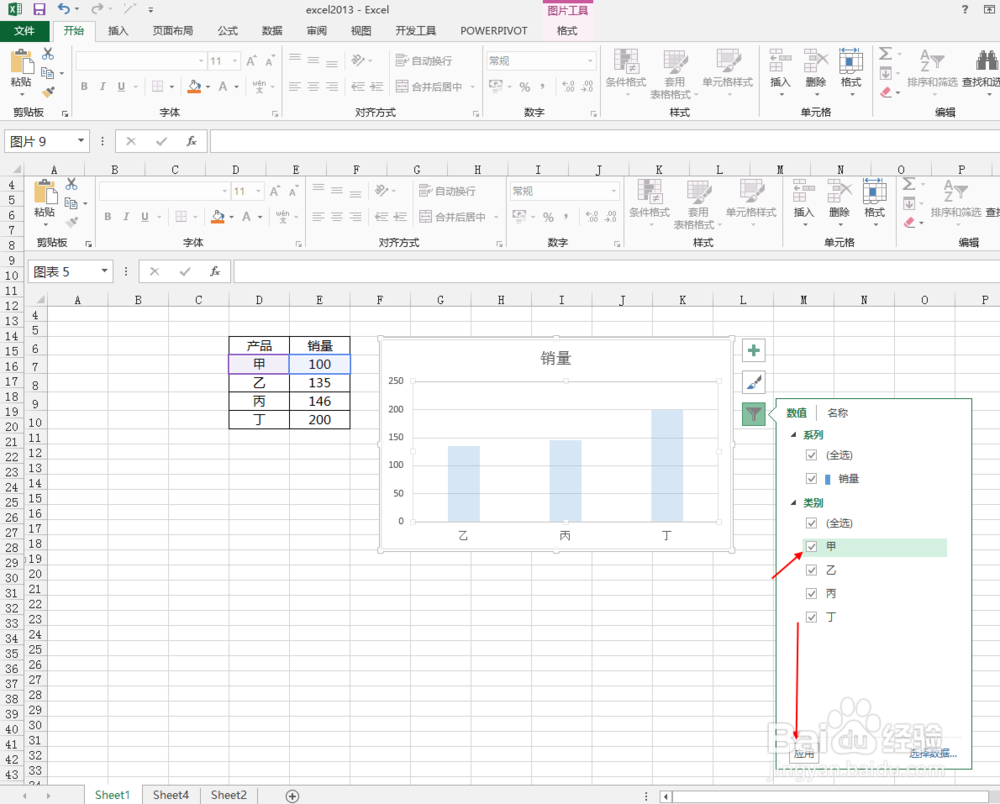
Task: Uncheck the 销量 series checkbox
Action: pyautogui.click(x=811, y=478)
